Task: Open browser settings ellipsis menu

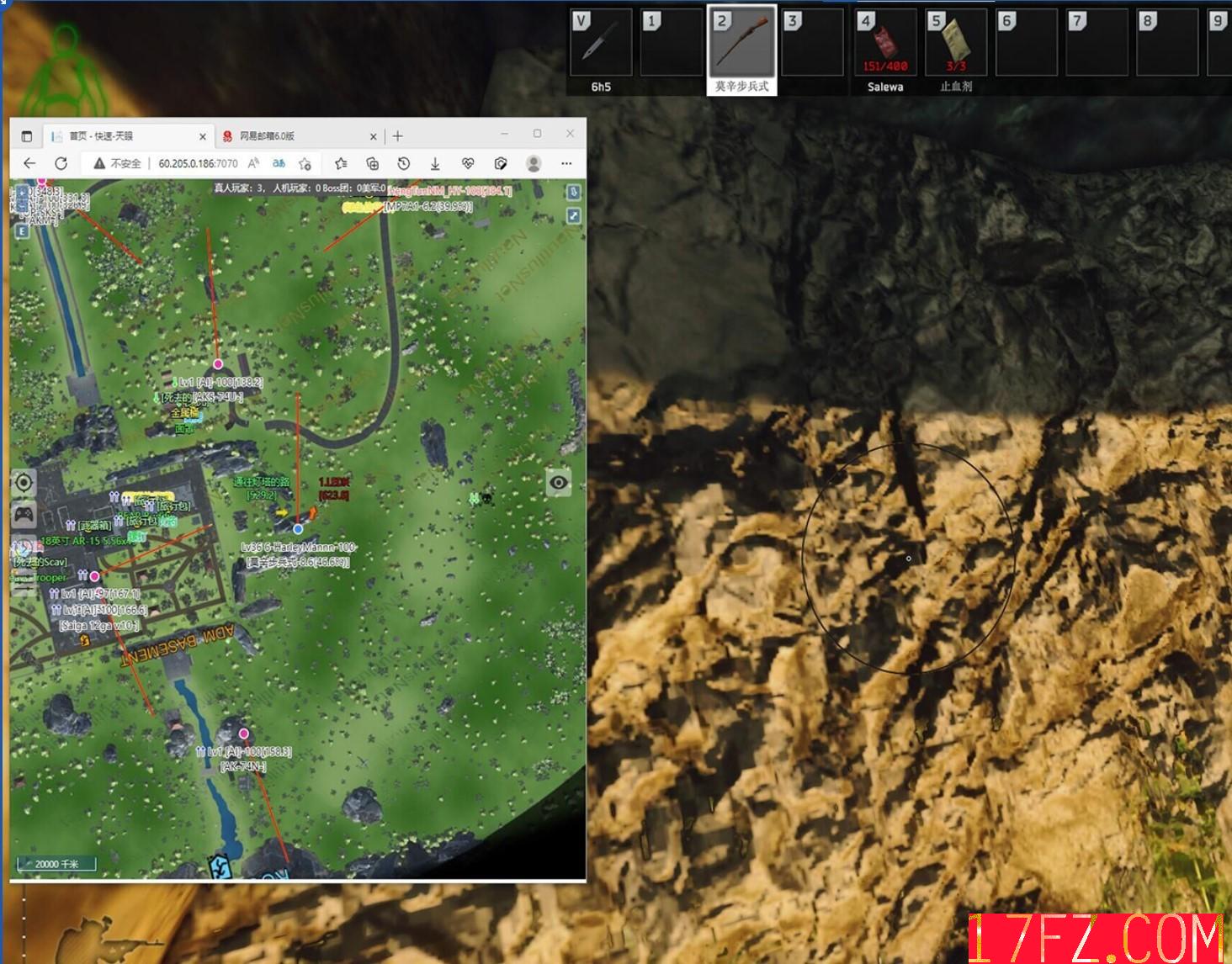Action: pos(566,163)
